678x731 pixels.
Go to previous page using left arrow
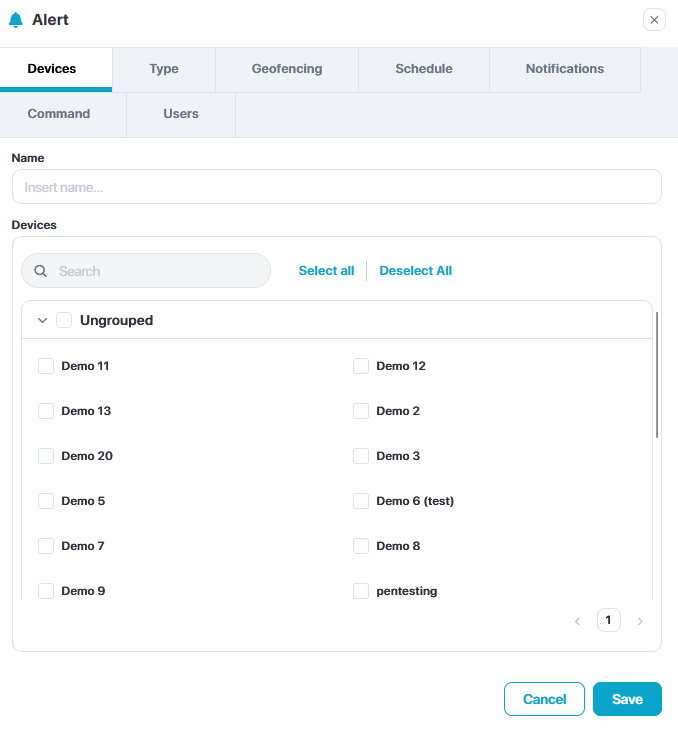tap(577, 621)
